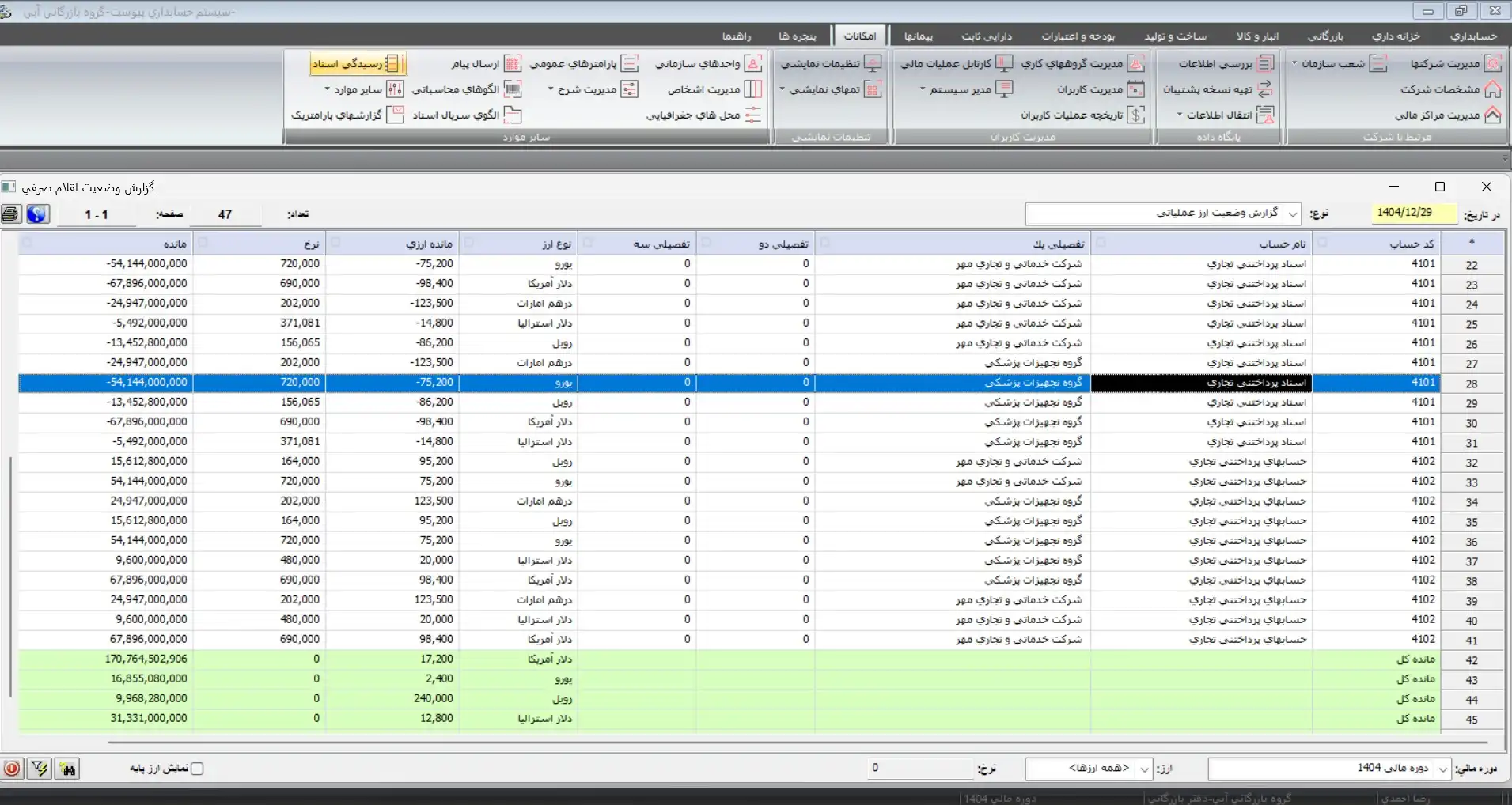Viewport: 1512px width, 805px height.
Task: Toggle the checkbox in the نوع ارز column header
Action: 467,243
